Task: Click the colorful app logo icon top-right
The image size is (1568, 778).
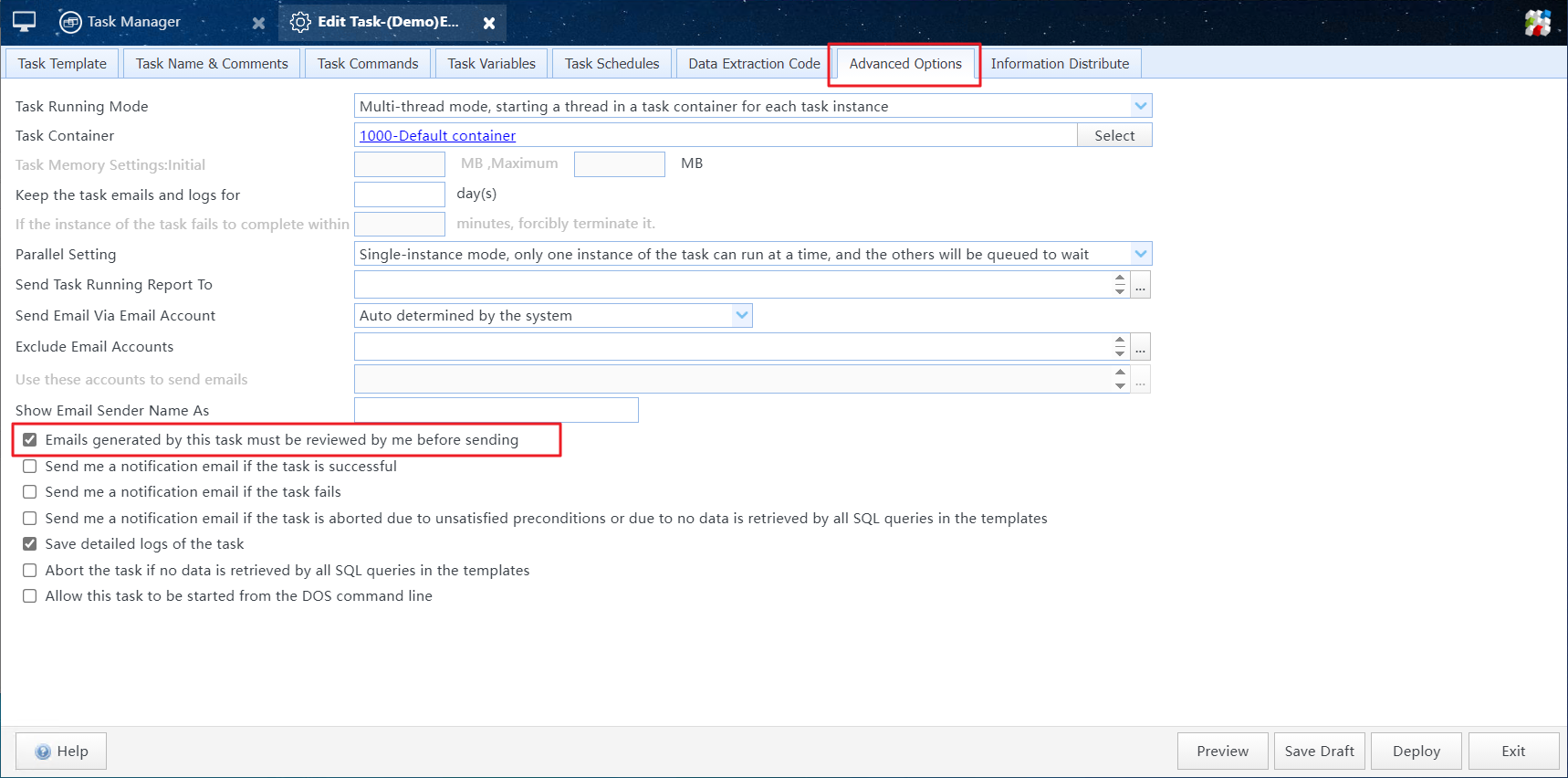Action: point(1537,23)
